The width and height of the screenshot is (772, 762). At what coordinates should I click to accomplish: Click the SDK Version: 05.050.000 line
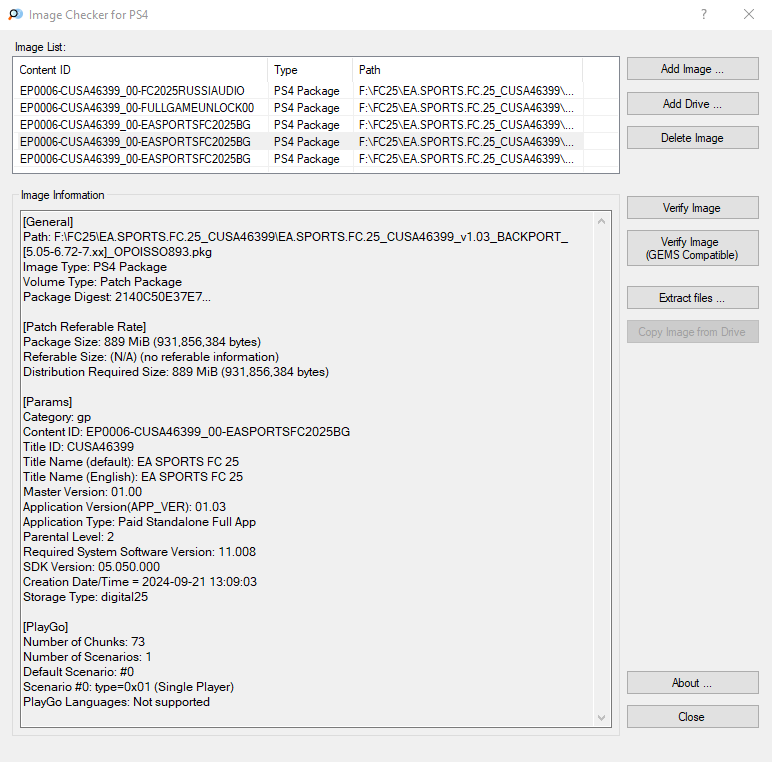(x=92, y=567)
